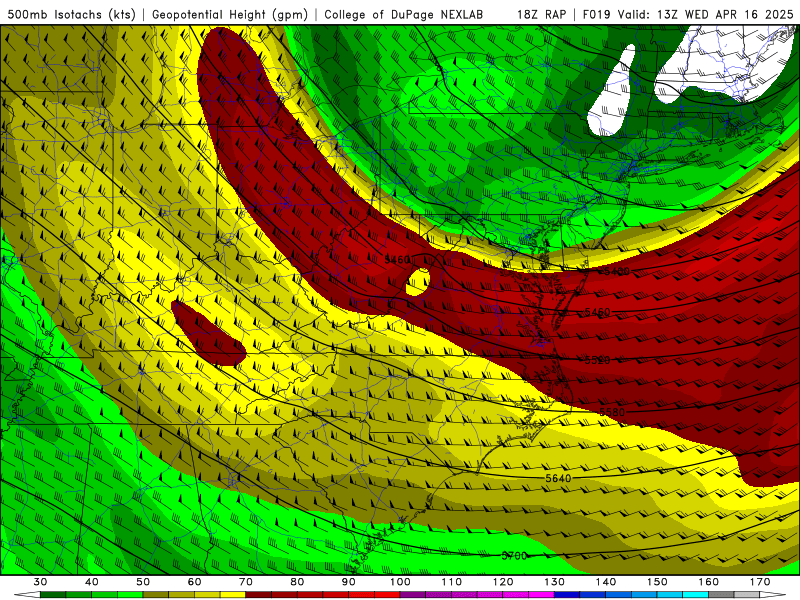Click the 5700 height contour label
This screenshot has width=800, height=600.
(x=514, y=556)
